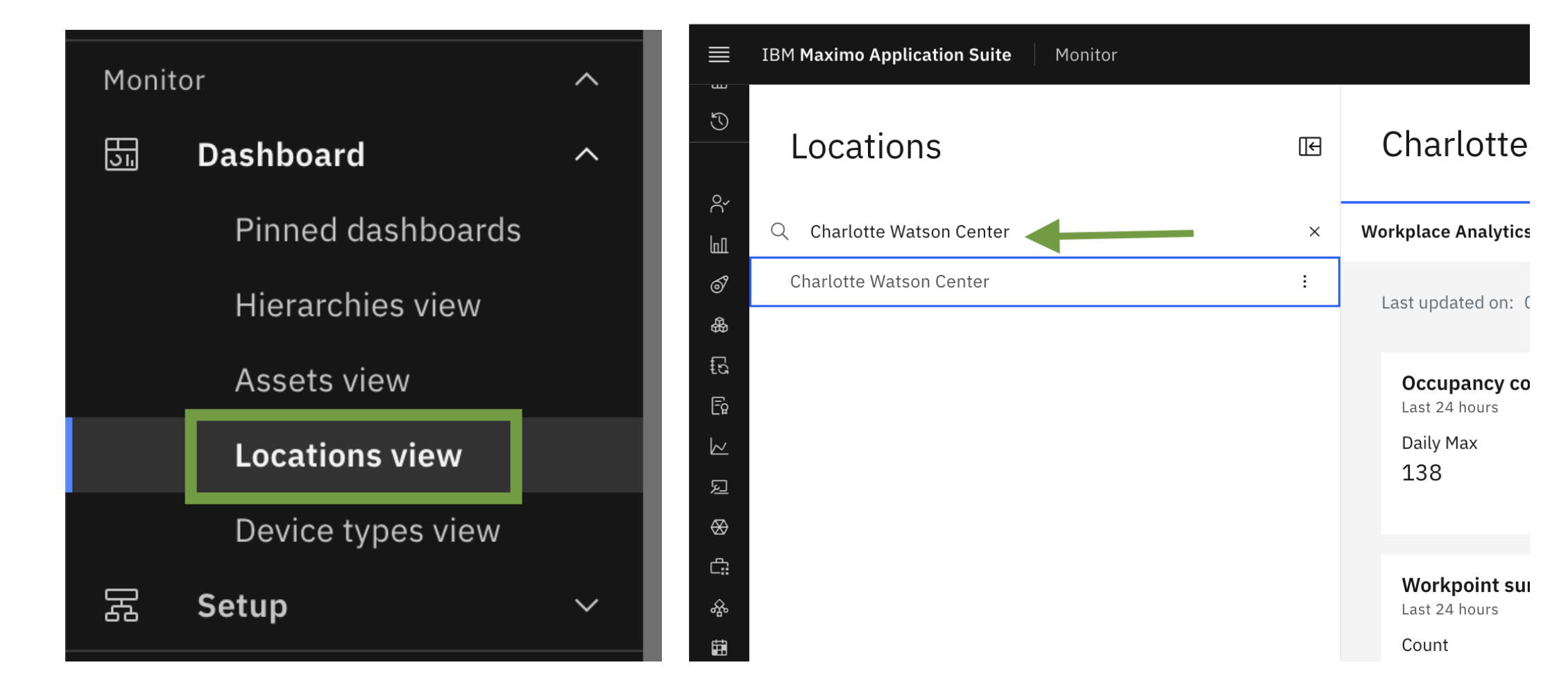
Task: Open the hamburger menu in the header
Action: tap(719, 54)
